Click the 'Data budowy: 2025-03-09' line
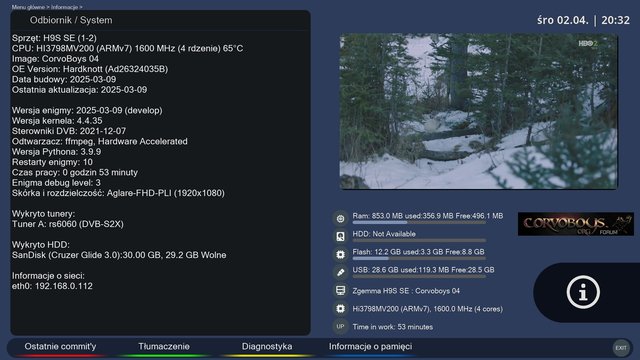This screenshot has width=640, height=360. (x=64, y=79)
